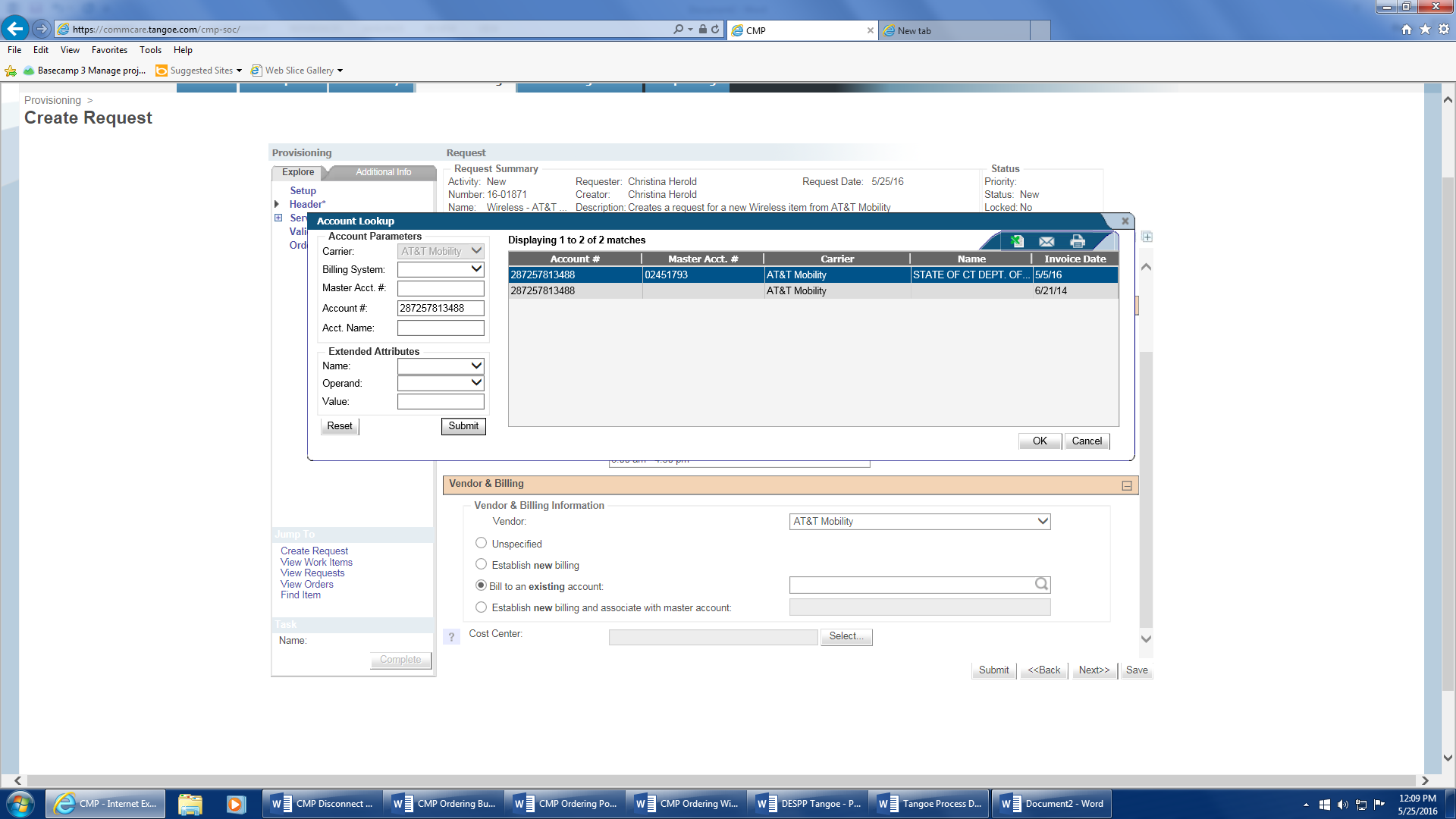This screenshot has width=1456, height=819.
Task: Switch to the Additional Info tab
Action: (384, 172)
